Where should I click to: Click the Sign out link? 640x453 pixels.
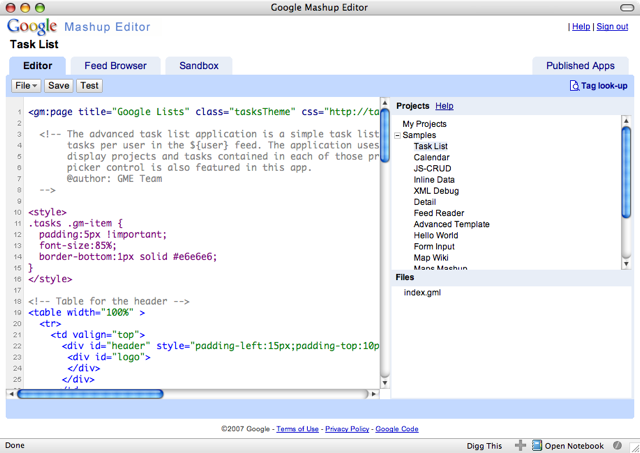pos(612,27)
